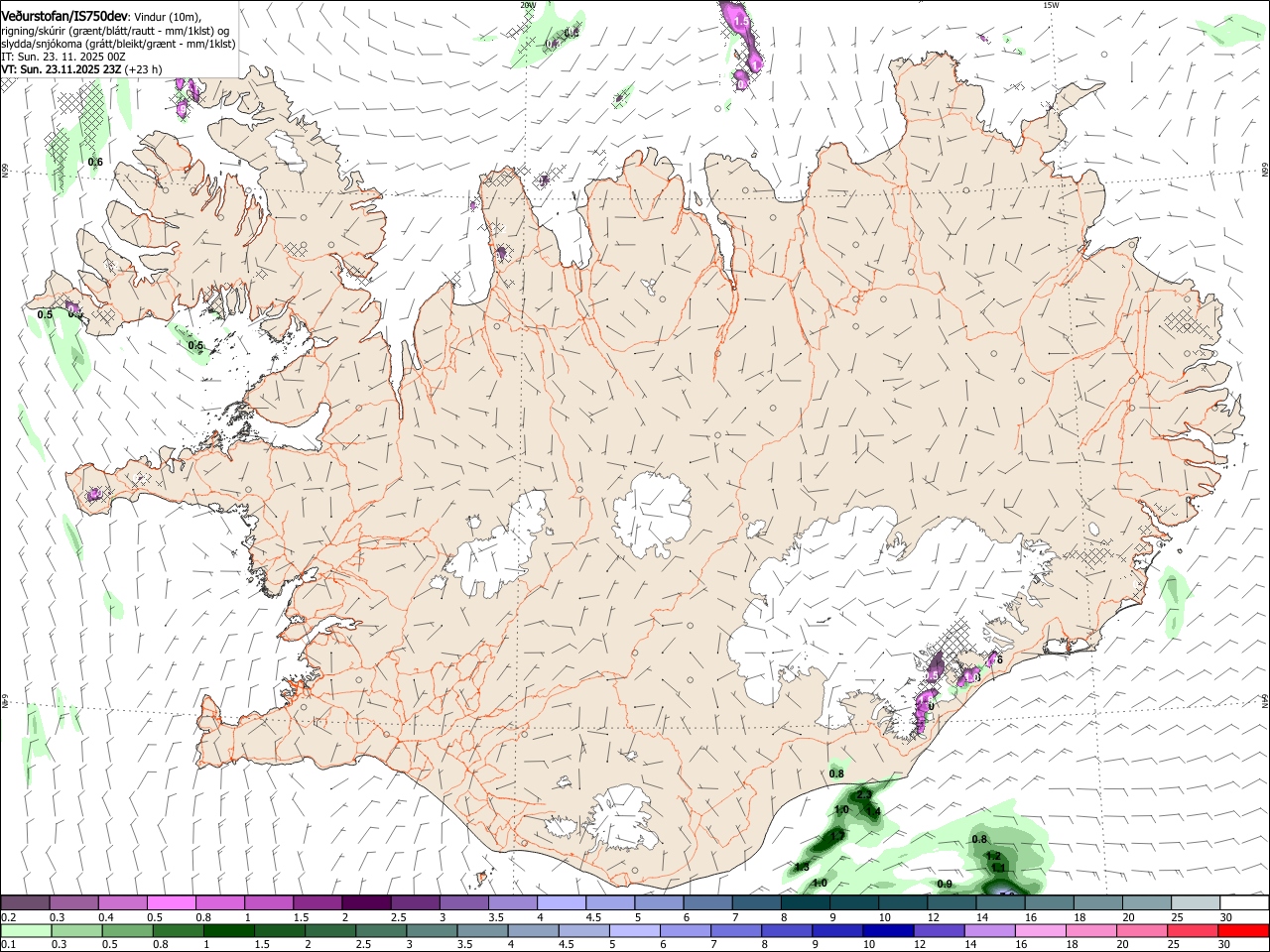Pick the pale pink 16 rain-scale swatch
Screen dimensions: 1270x952
1040,930
